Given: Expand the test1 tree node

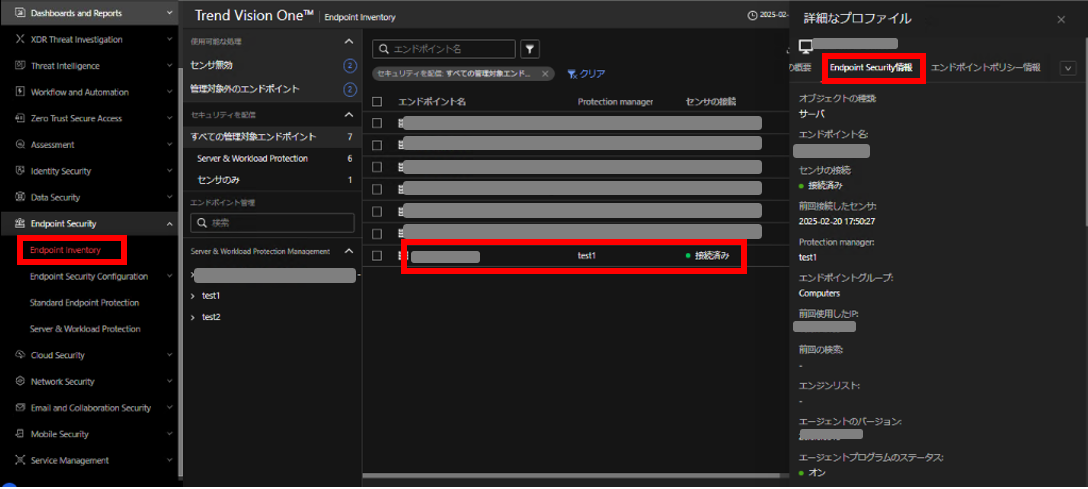Looking at the screenshot, I should [192, 296].
